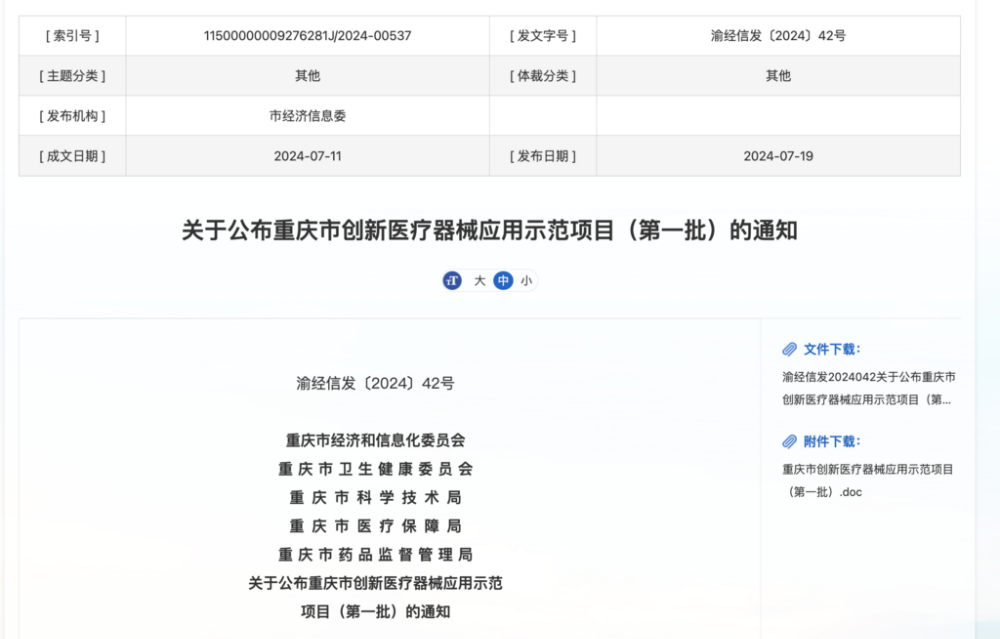The width and height of the screenshot is (1000, 639).
Task: Click the date 2024-07-11
Action: coord(307,156)
